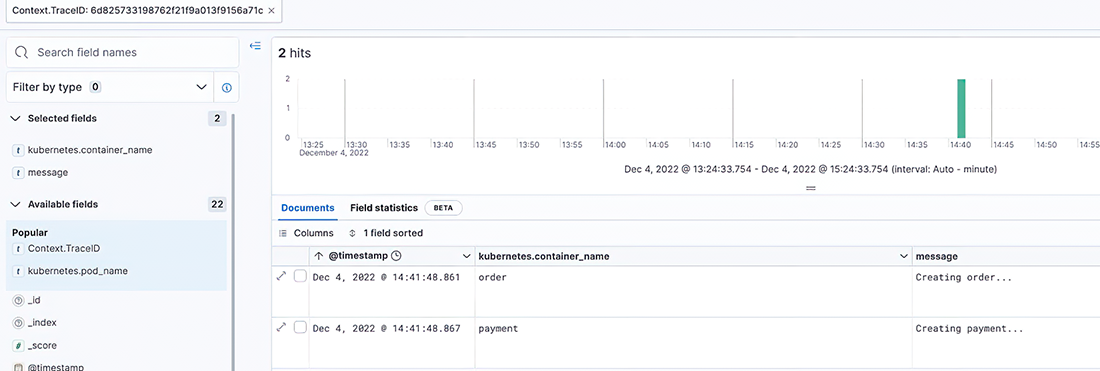Click the clock icon in @timestamp header

point(396,257)
